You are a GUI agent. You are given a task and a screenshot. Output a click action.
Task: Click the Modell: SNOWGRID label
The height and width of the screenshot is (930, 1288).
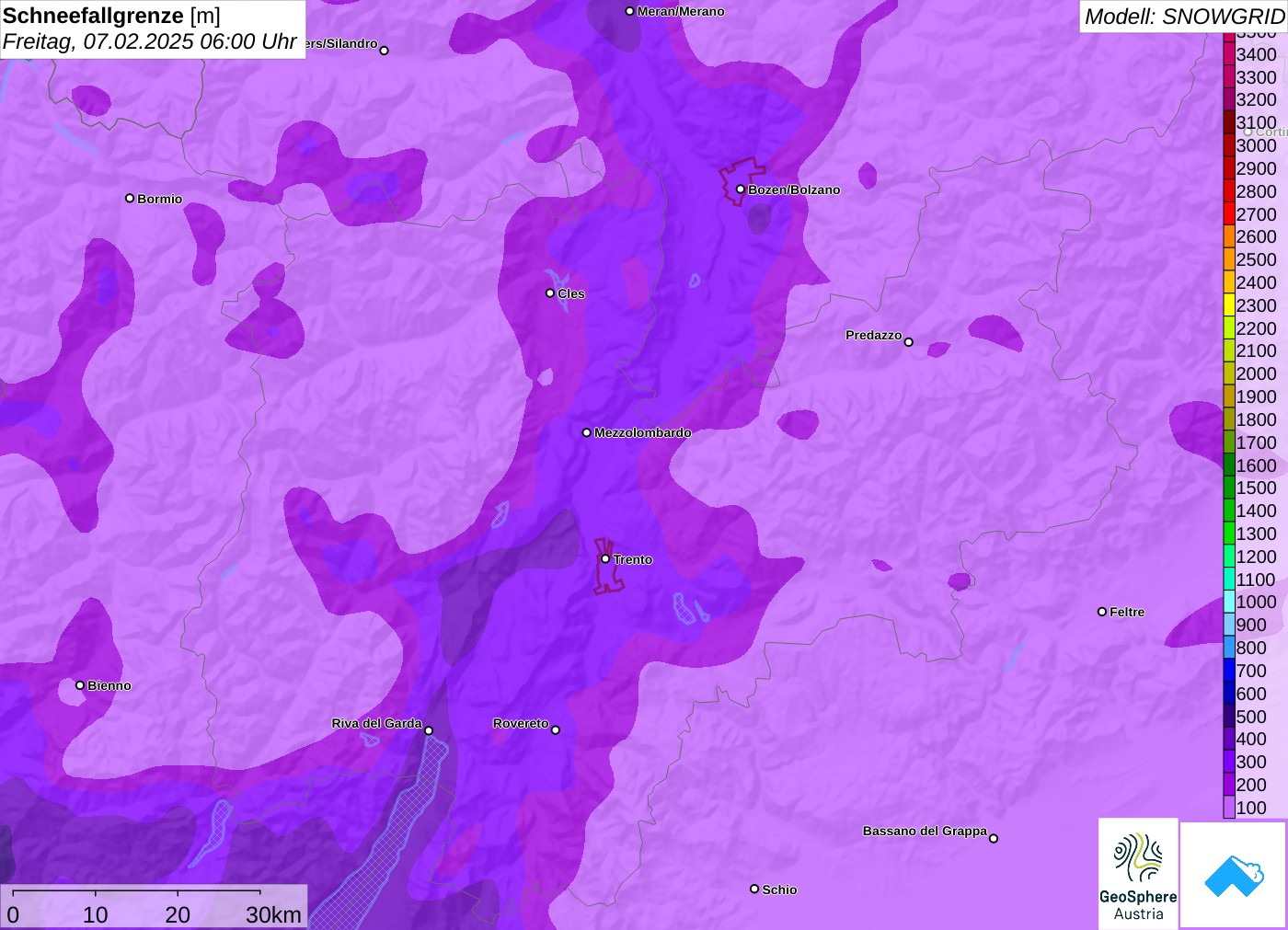pos(1184,17)
